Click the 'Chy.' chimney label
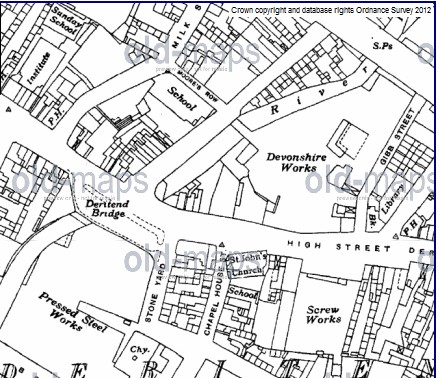Viewport: 439px width, 378px height. [139, 350]
